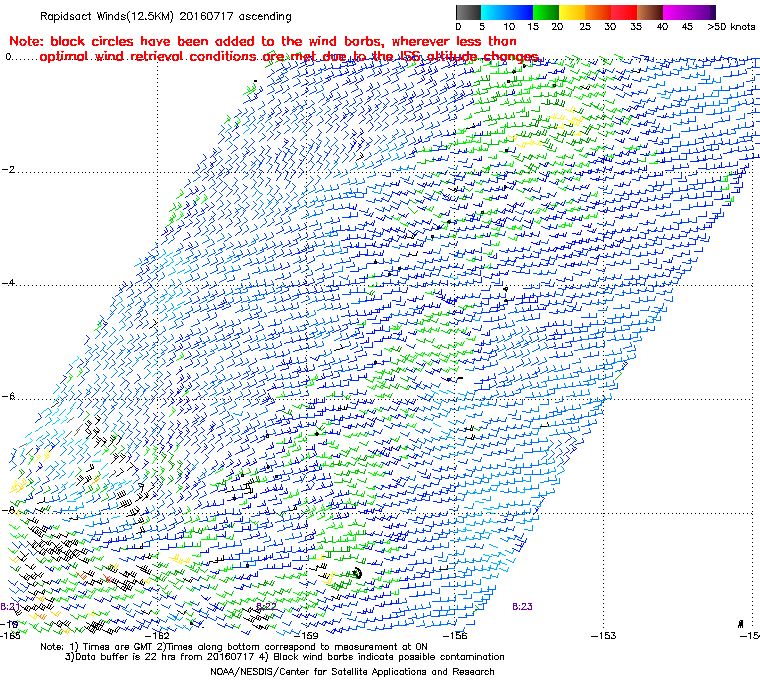Click the -153 longitude axis label
Image resolution: width=760 pixels, height=688 pixels.
pyautogui.click(x=603, y=635)
